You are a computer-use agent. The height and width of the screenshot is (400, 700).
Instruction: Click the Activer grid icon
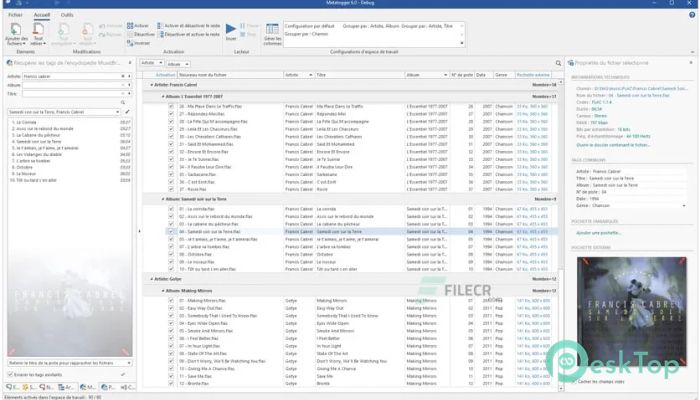(x=130, y=26)
